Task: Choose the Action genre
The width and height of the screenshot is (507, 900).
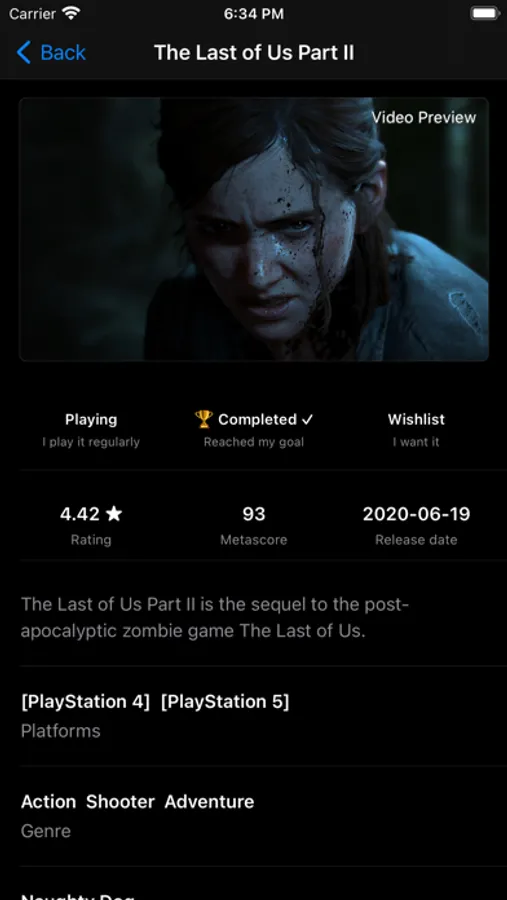Action: pos(48,801)
